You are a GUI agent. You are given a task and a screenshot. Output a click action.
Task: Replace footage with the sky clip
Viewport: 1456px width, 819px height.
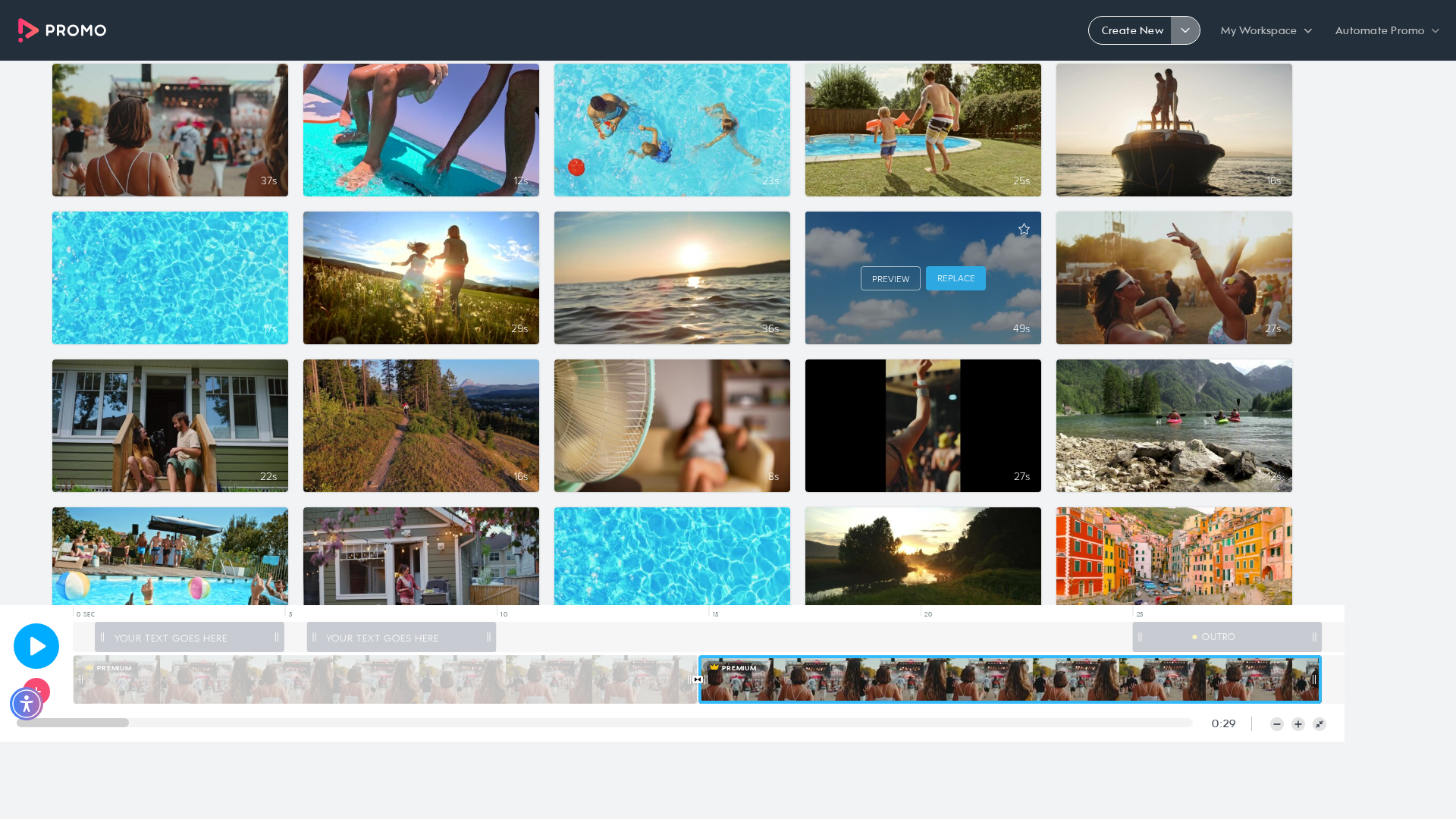coord(955,278)
